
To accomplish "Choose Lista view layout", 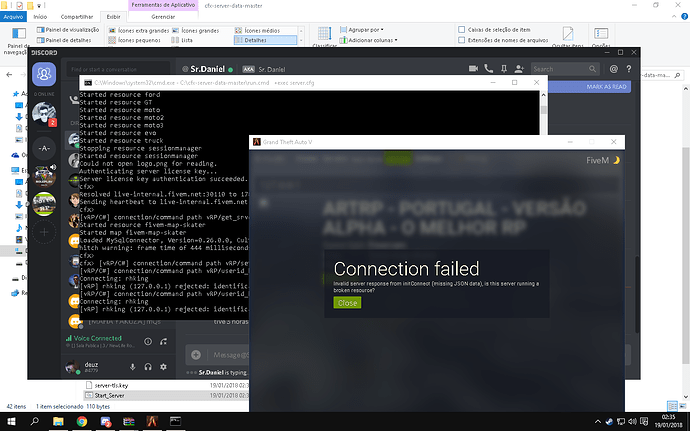I will [182, 40].
